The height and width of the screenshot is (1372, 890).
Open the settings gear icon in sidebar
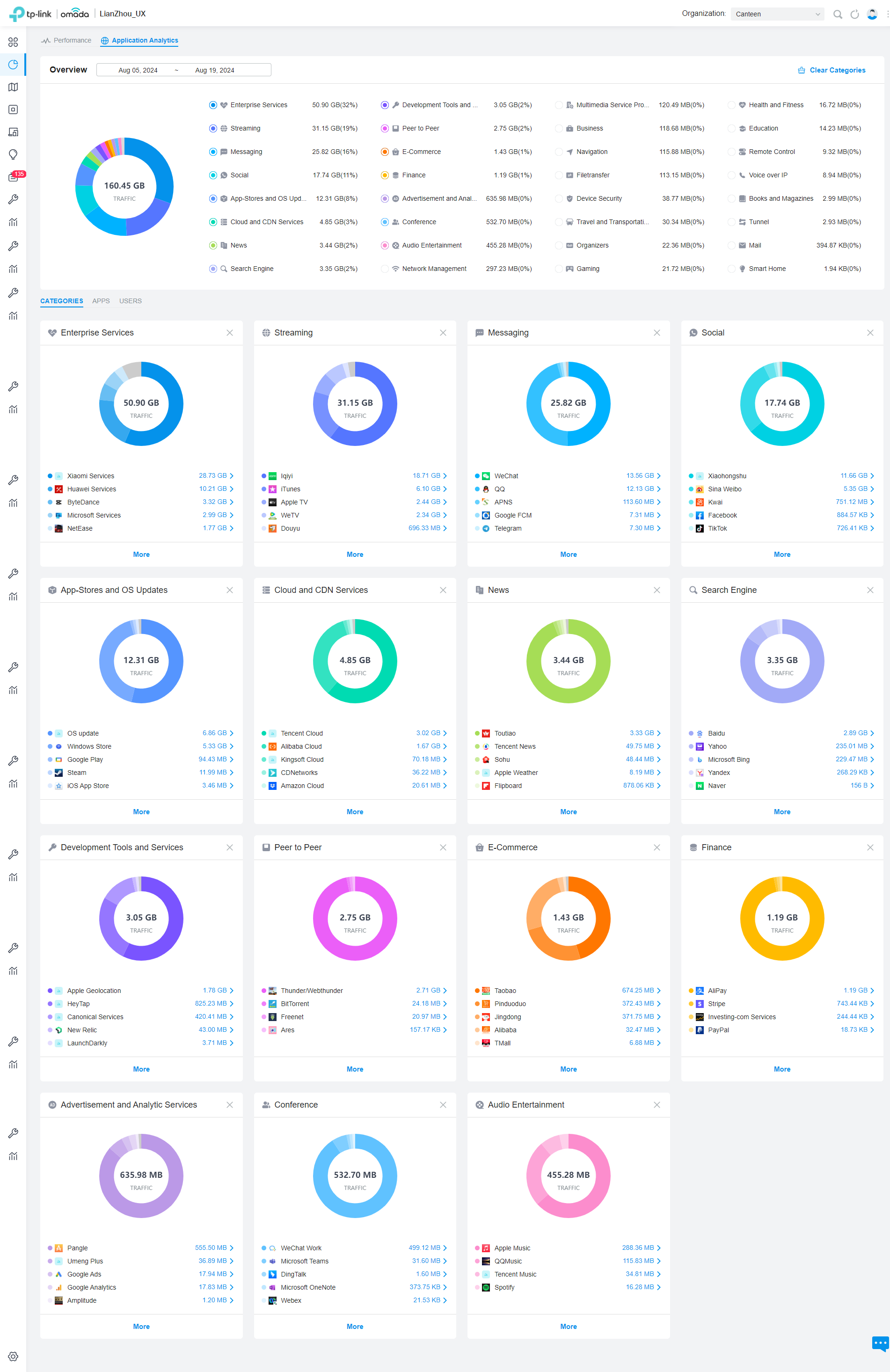13,1357
